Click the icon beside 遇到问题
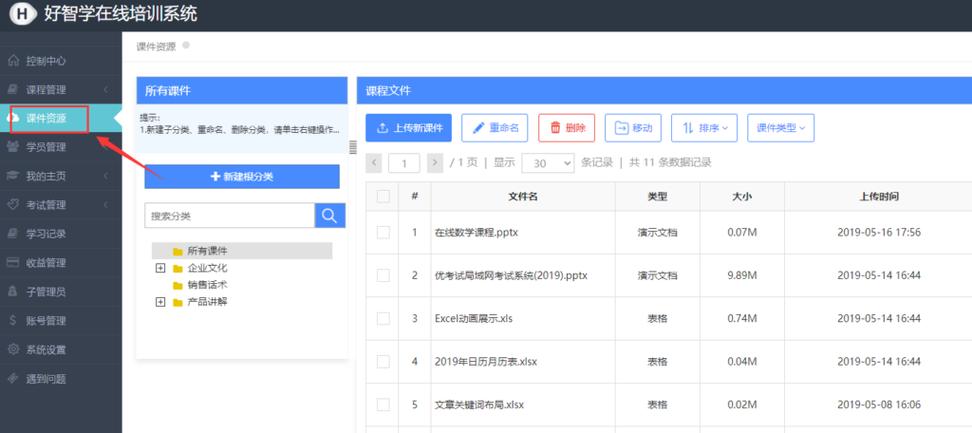 13,378
